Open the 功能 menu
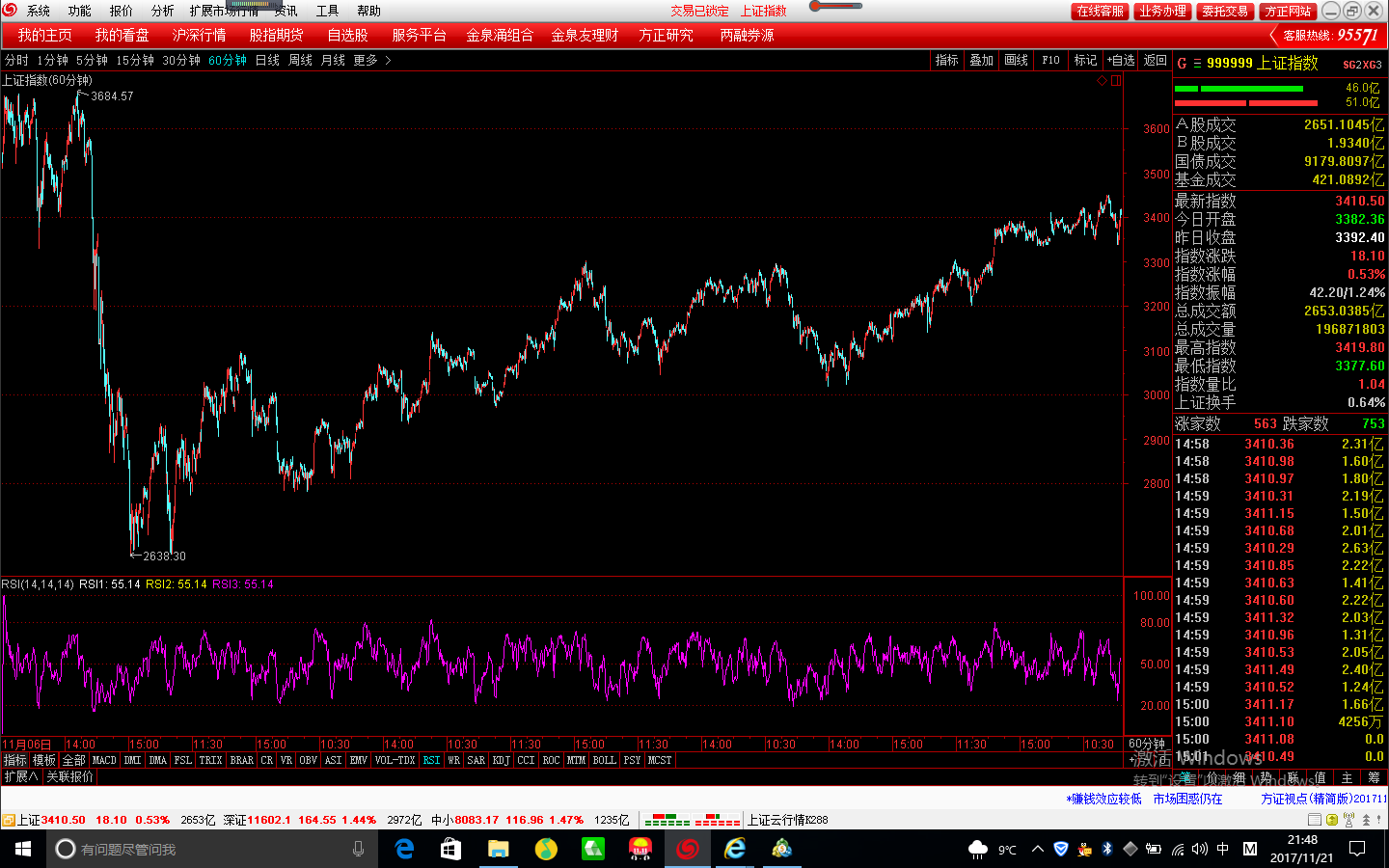This screenshot has width=1389, height=868. pos(79,11)
